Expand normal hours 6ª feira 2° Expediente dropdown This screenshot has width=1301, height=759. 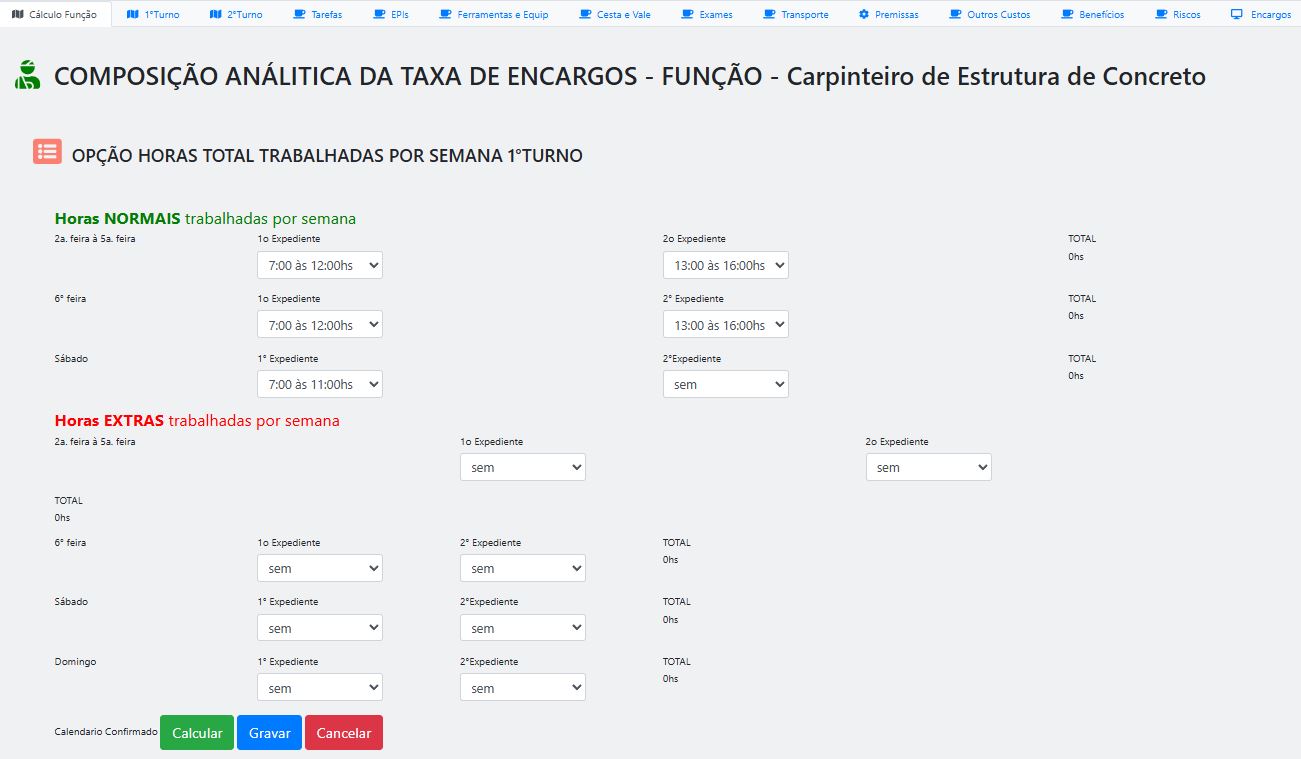pos(725,325)
